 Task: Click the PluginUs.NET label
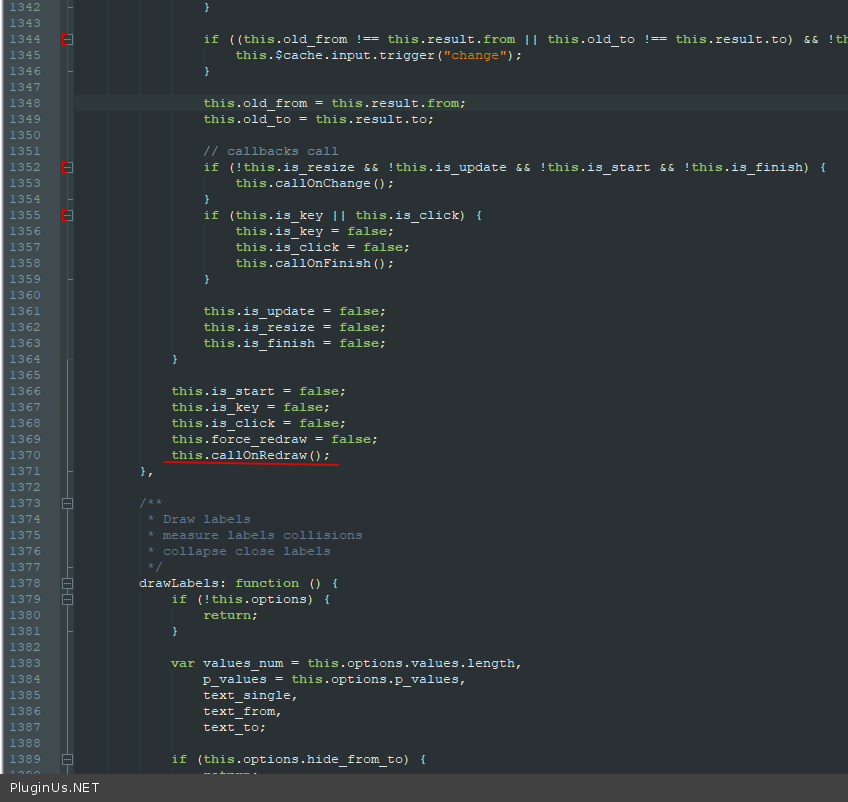point(55,788)
